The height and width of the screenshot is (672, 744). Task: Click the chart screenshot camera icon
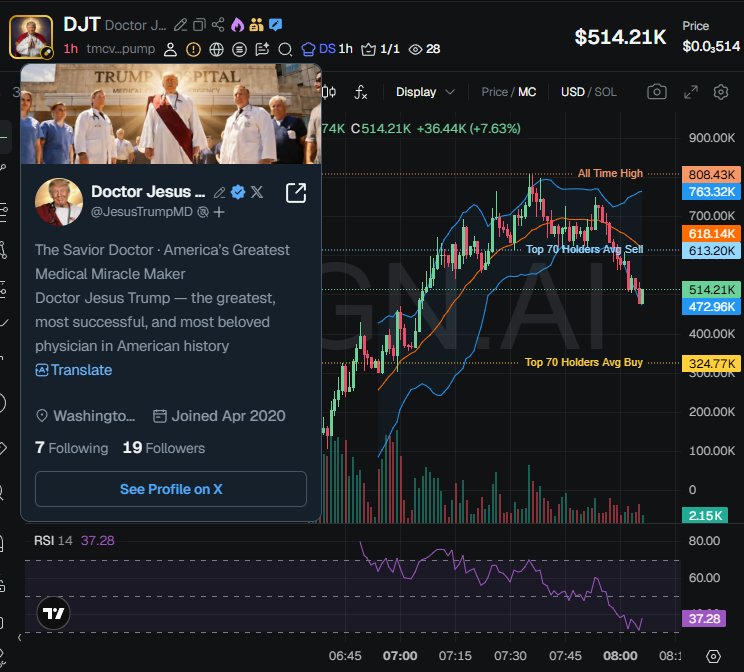(656, 92)
